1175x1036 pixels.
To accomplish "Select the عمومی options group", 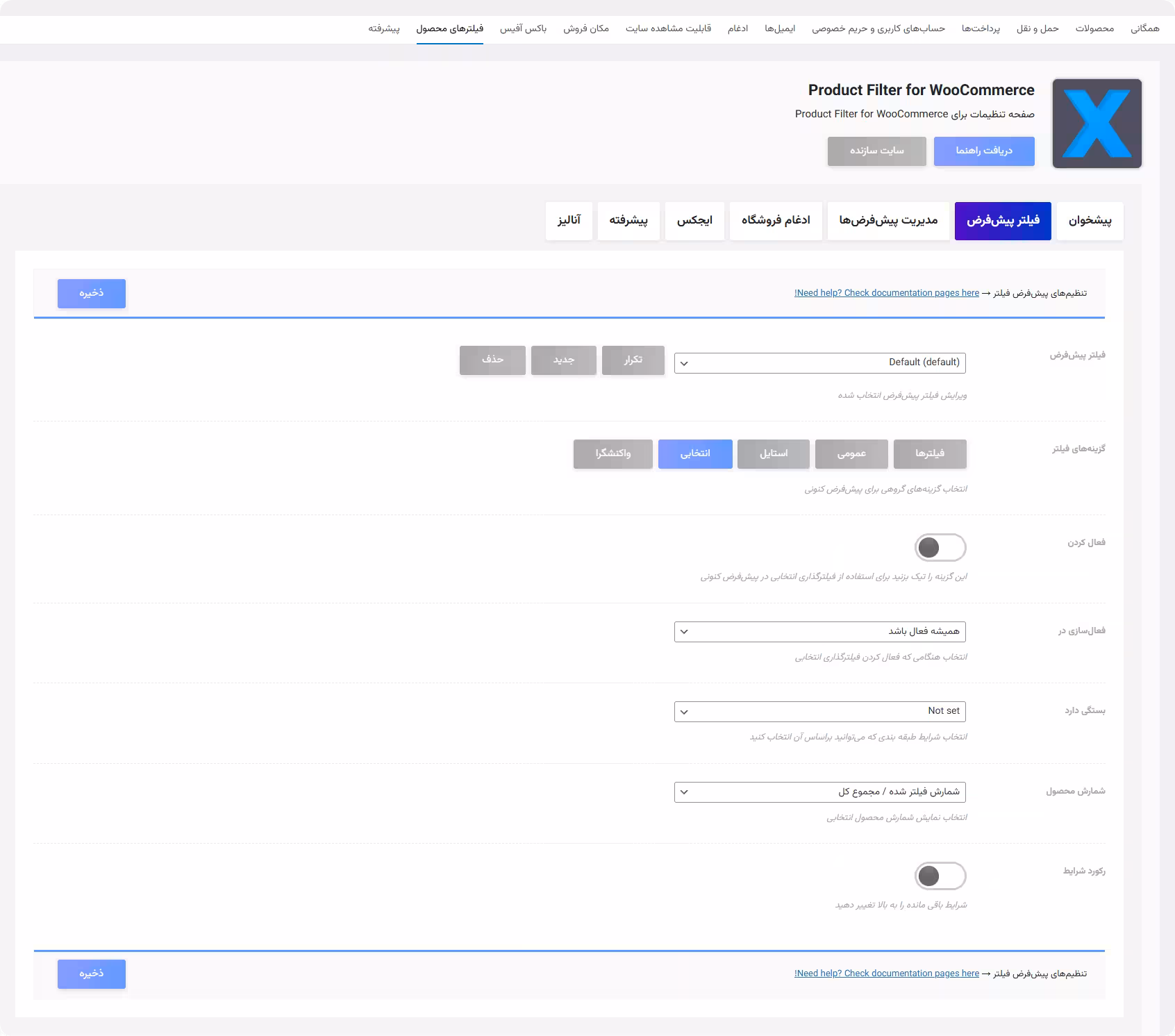I will tap(851, 453).
